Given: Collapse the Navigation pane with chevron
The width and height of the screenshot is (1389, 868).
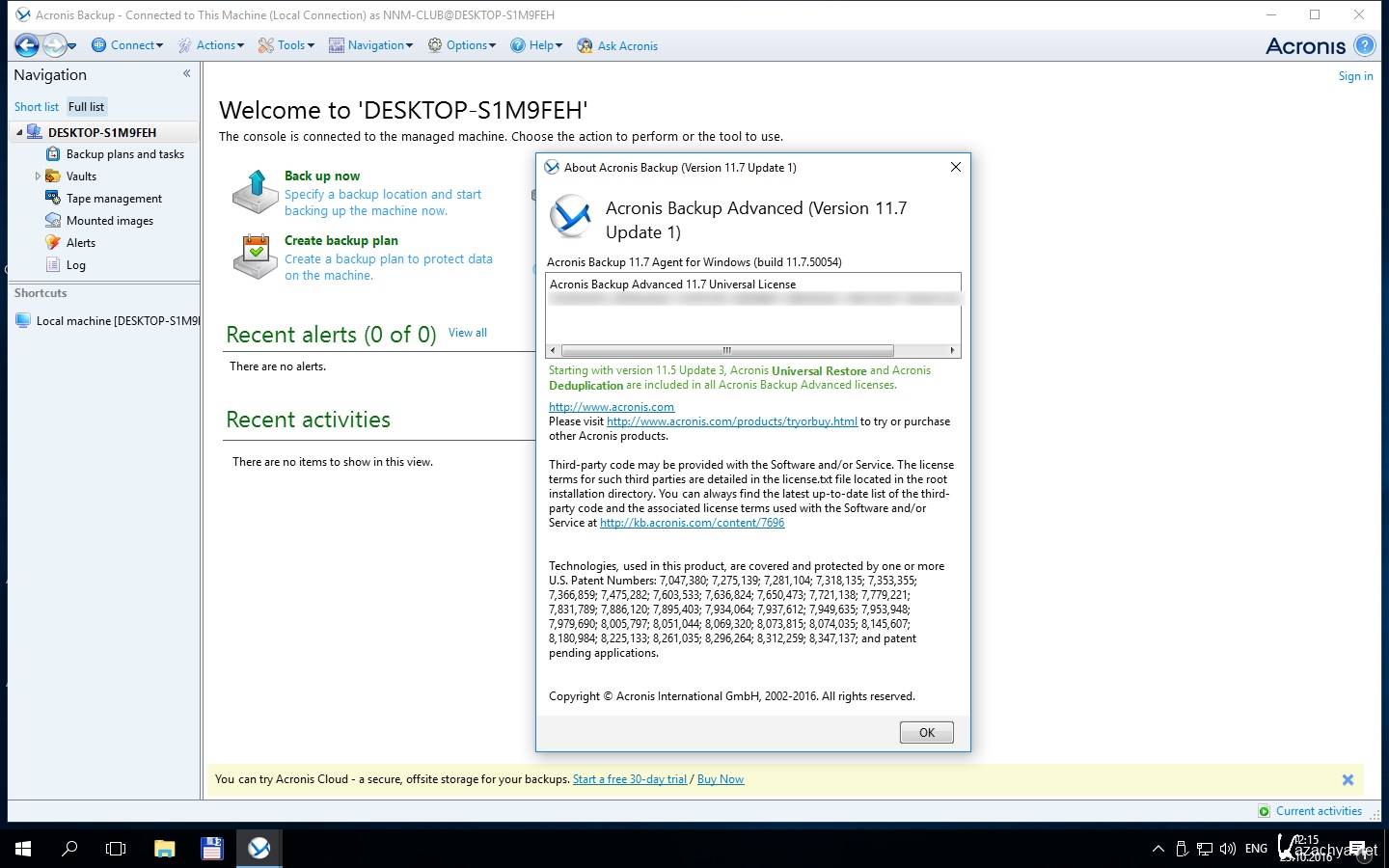Looking at the screenshot, I should coord(186,73).
